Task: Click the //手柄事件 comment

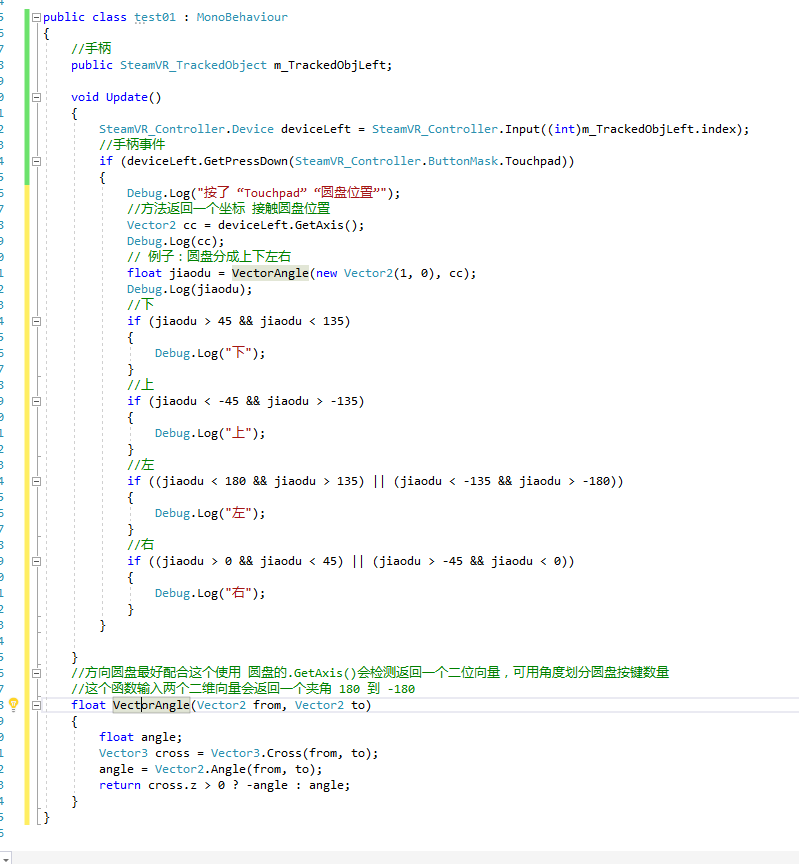Action: click(132, 144)
